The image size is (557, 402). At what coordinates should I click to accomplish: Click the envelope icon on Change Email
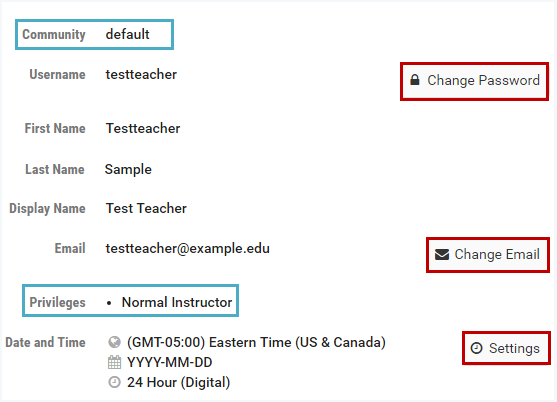click(442, 254)
